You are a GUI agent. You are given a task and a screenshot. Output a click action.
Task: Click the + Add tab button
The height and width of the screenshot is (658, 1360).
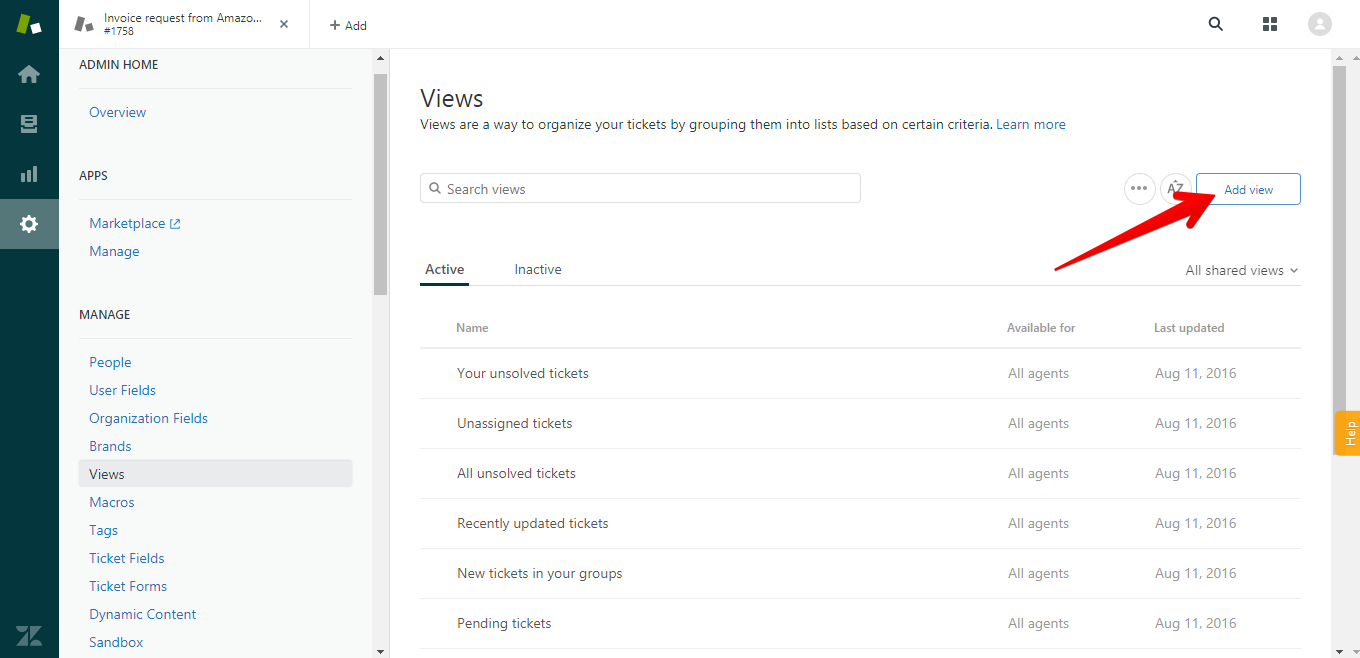click(348, 25)
